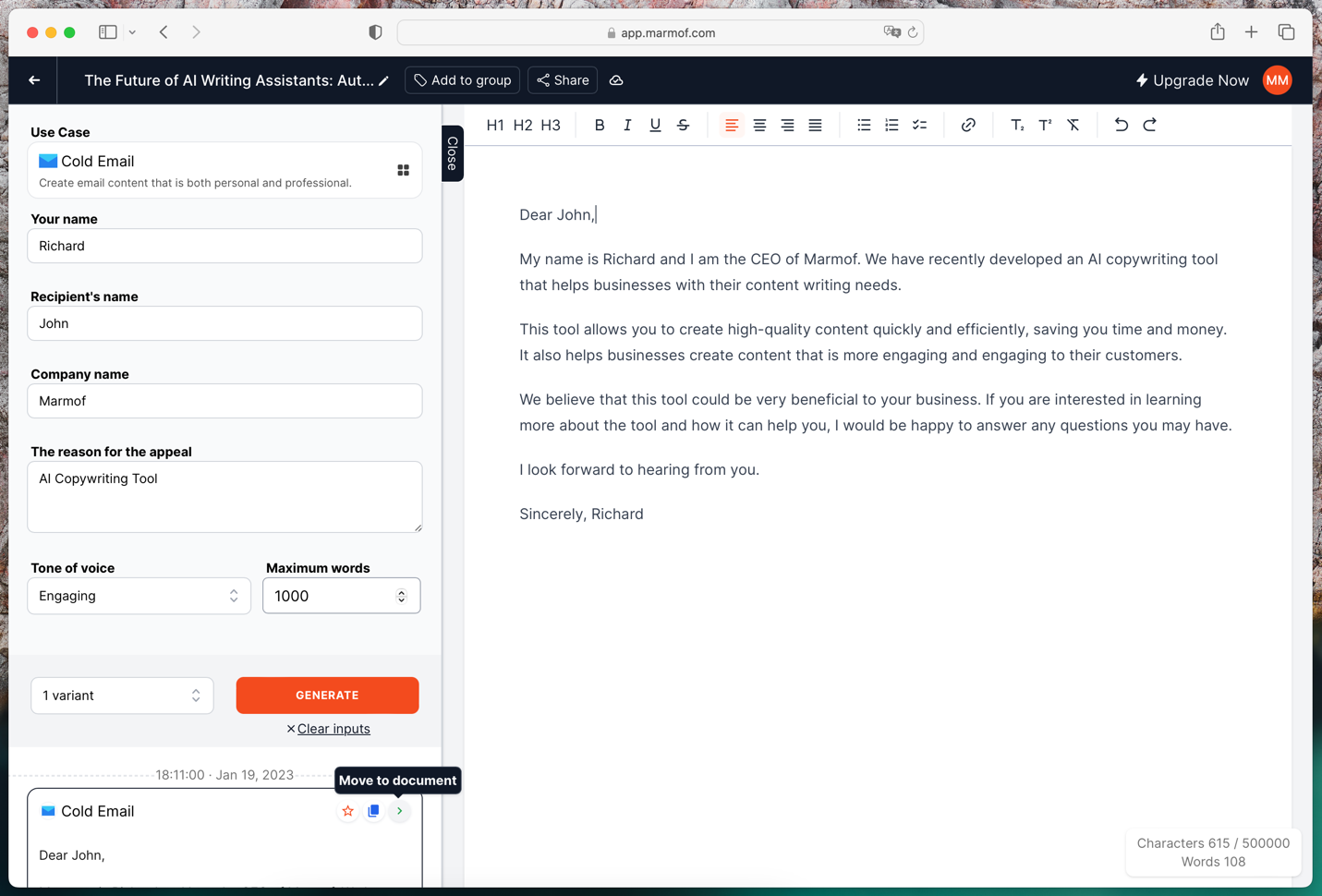1322x896 pixels.
Task: Apply Heading 1 formatting
Action: [495, 125]
